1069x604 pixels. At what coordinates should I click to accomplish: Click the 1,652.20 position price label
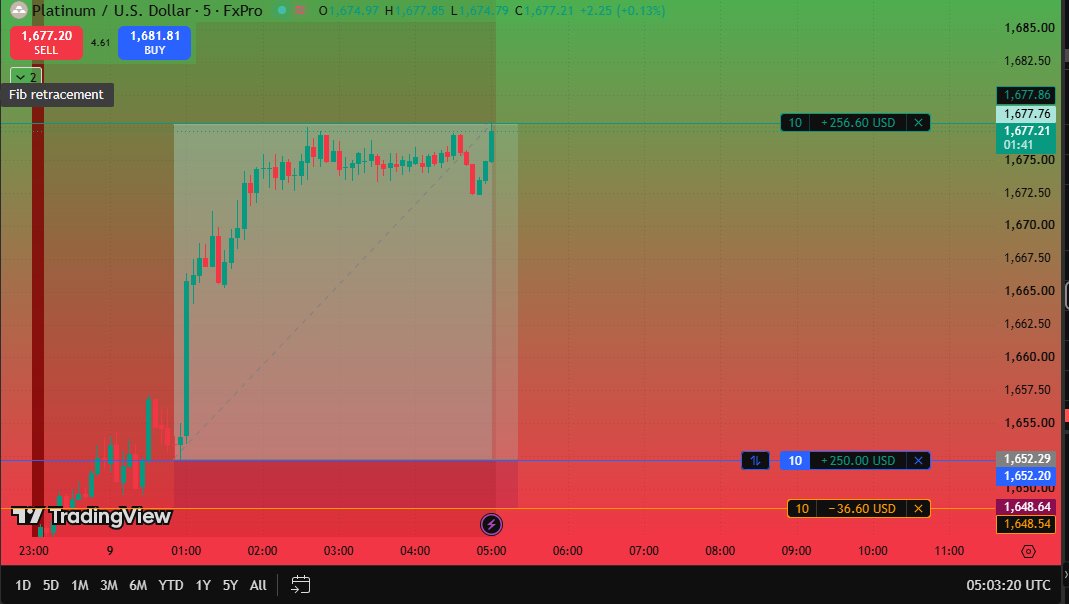1026,476
